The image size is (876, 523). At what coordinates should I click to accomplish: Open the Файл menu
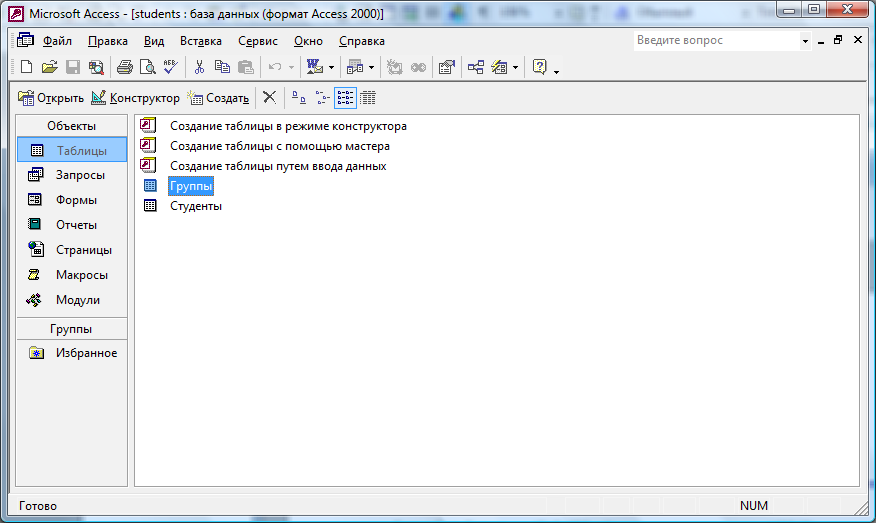(57, 41)
